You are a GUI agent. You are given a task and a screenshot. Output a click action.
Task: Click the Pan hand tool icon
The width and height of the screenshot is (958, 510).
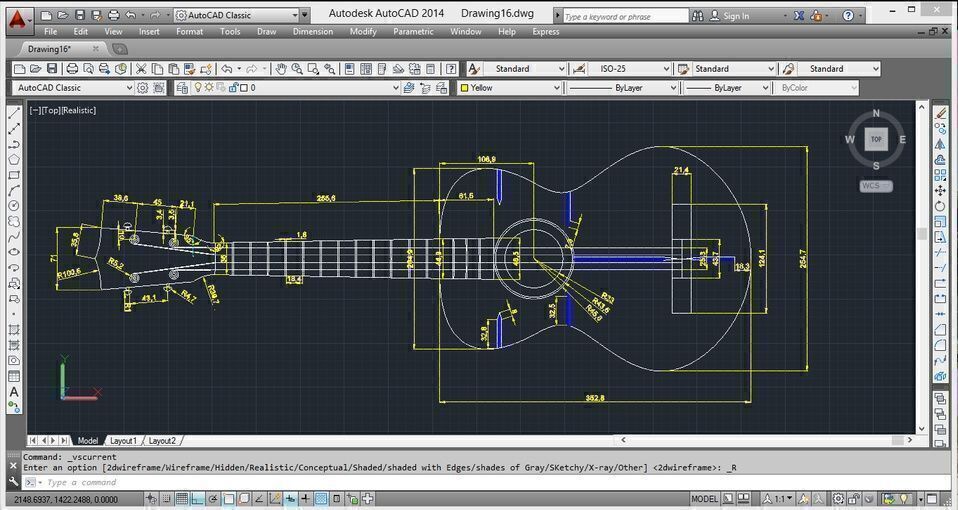coord(282,69)
